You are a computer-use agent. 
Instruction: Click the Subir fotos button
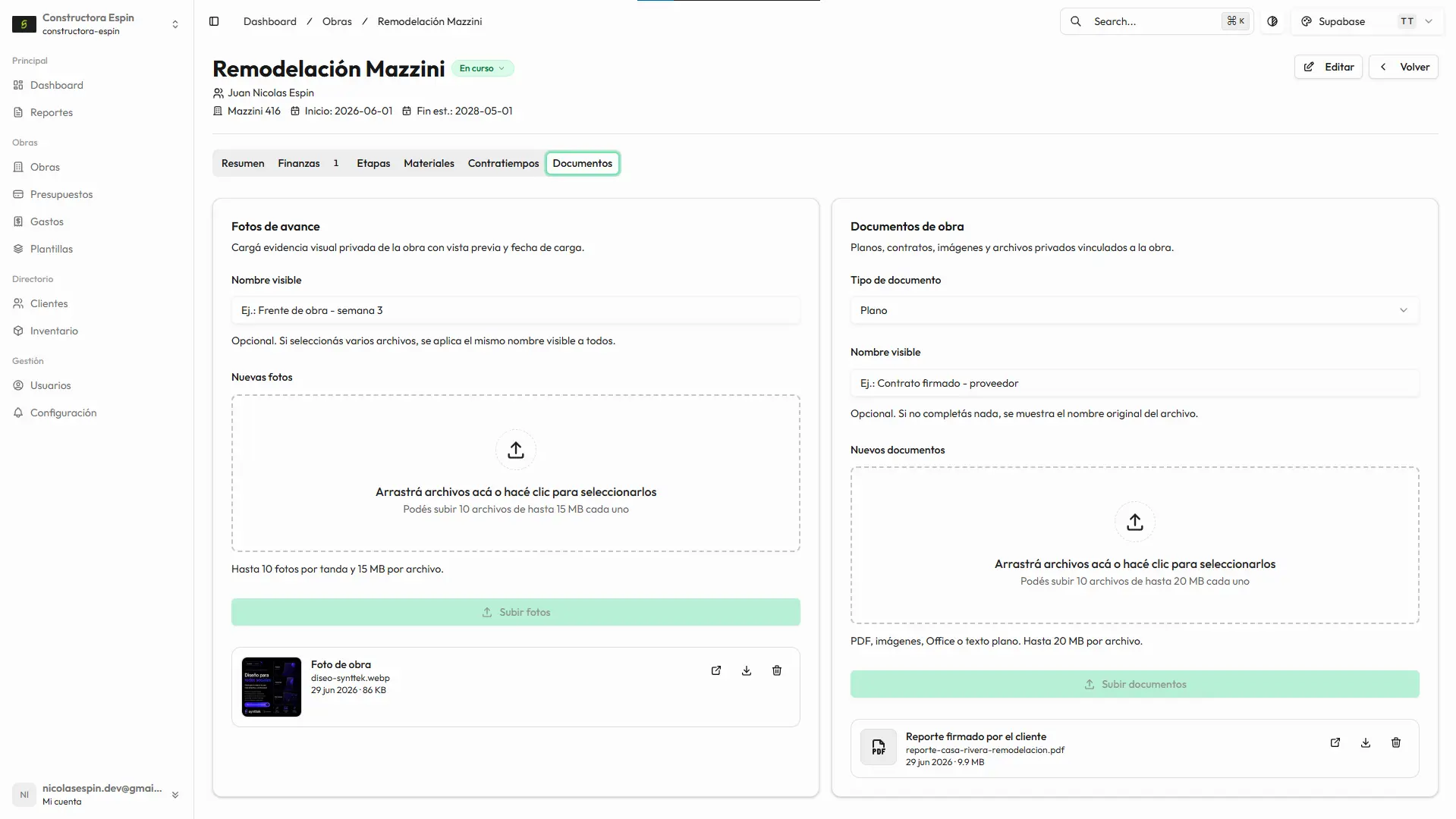(x=516, y=612)
